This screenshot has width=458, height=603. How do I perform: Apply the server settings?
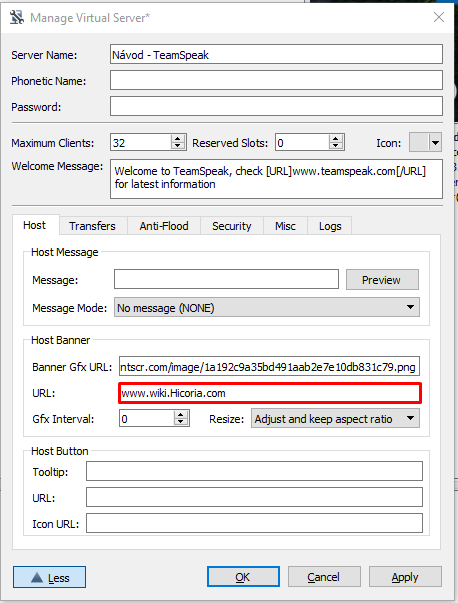pyautogui.click(x=405, y=576)
